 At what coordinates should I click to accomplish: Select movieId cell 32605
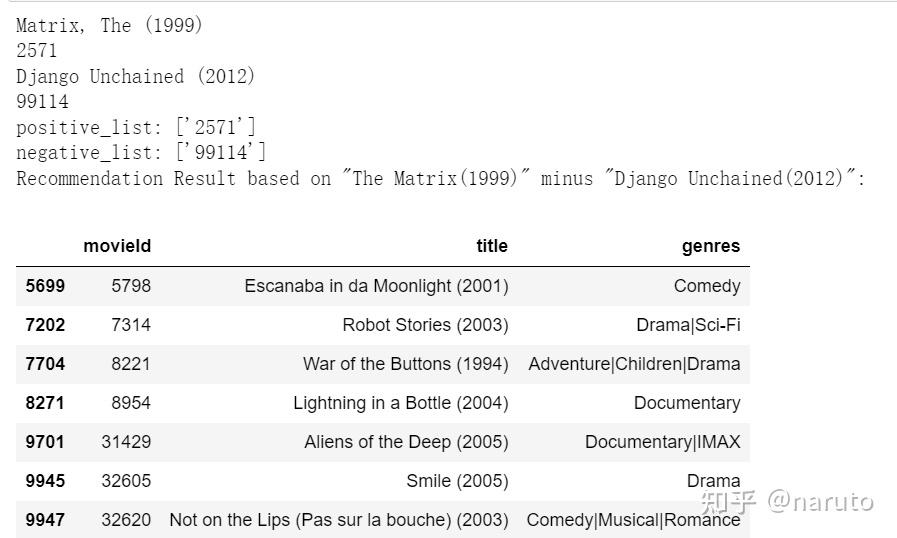tap(126, 481)
